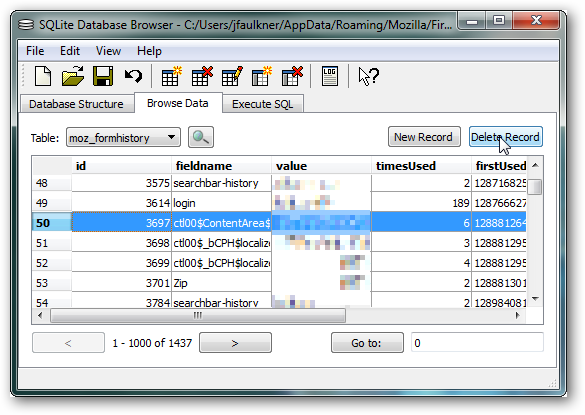
Task: Click the 'ctl00$ContentArea$' fieldname cell
Action: (221, 223)
